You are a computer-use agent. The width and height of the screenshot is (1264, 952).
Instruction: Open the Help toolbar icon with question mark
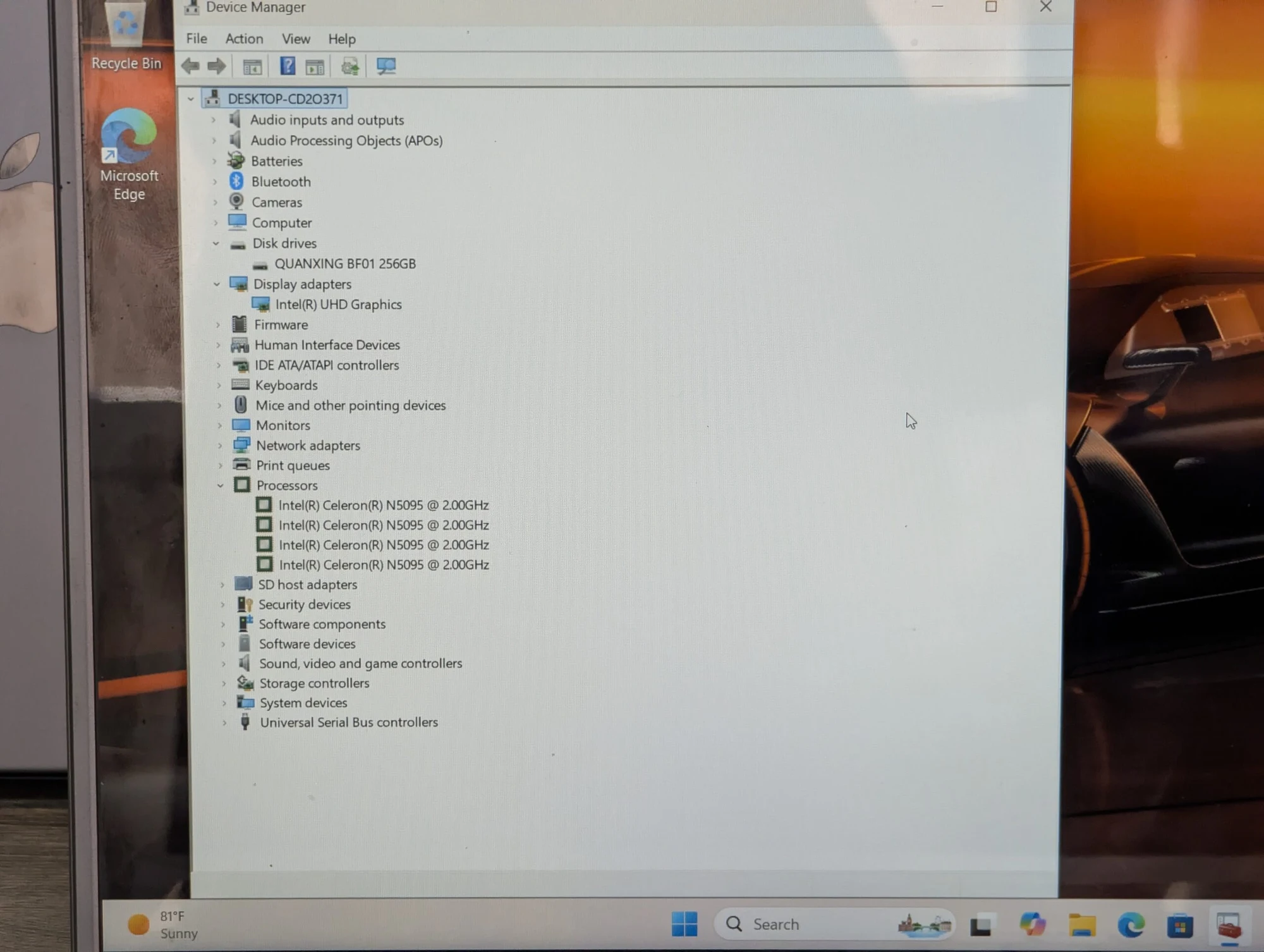tap(288, 66)
